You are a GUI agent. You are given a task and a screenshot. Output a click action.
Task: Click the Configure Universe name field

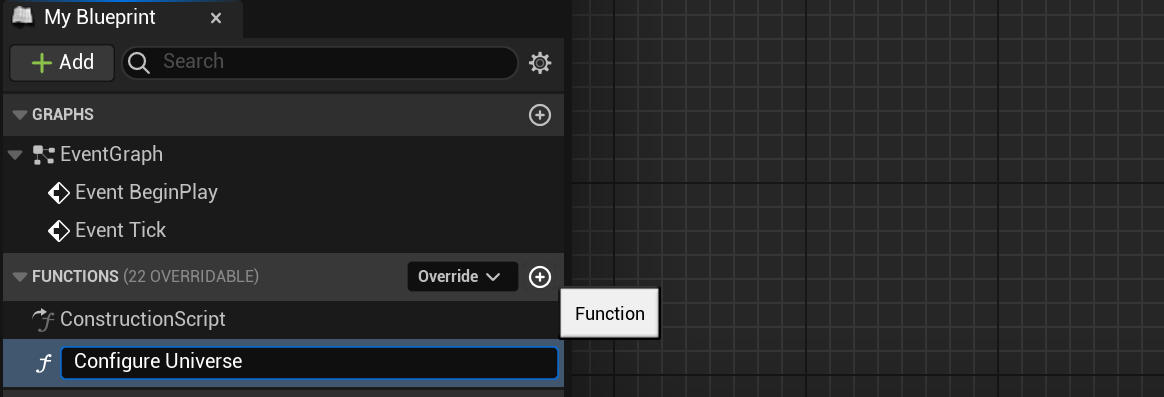[309, 363]
